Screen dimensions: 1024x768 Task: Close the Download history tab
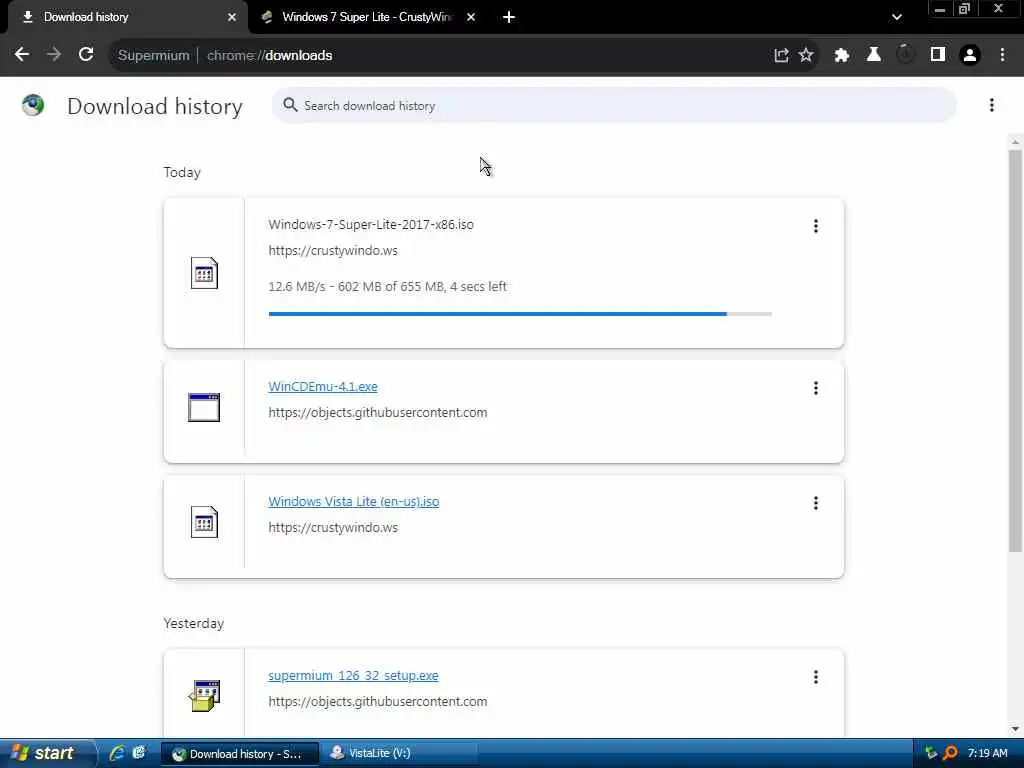click(x=232, y=17)
